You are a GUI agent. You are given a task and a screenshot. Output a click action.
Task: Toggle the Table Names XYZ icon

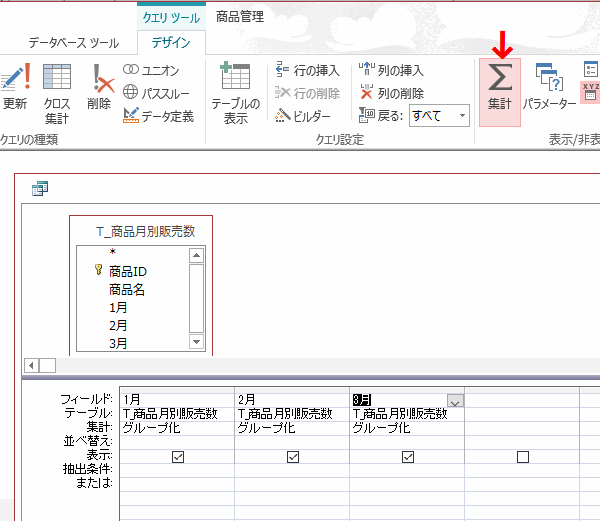590,92
